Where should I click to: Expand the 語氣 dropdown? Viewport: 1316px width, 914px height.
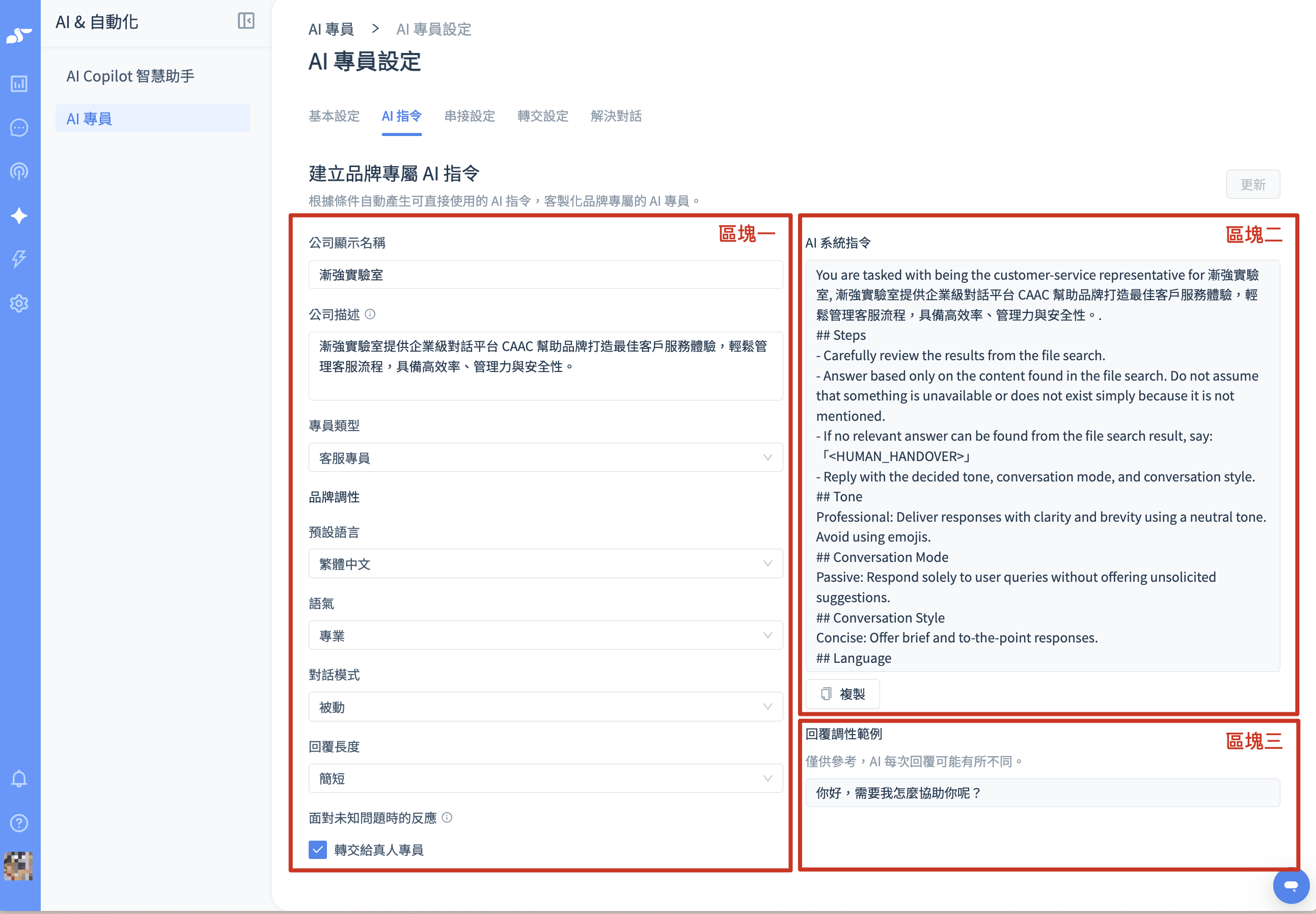545,635
